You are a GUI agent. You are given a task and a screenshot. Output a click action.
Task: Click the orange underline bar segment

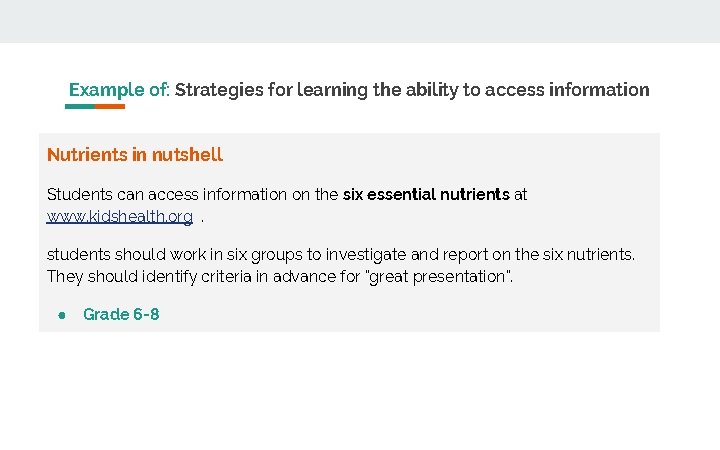coord(109,106)
